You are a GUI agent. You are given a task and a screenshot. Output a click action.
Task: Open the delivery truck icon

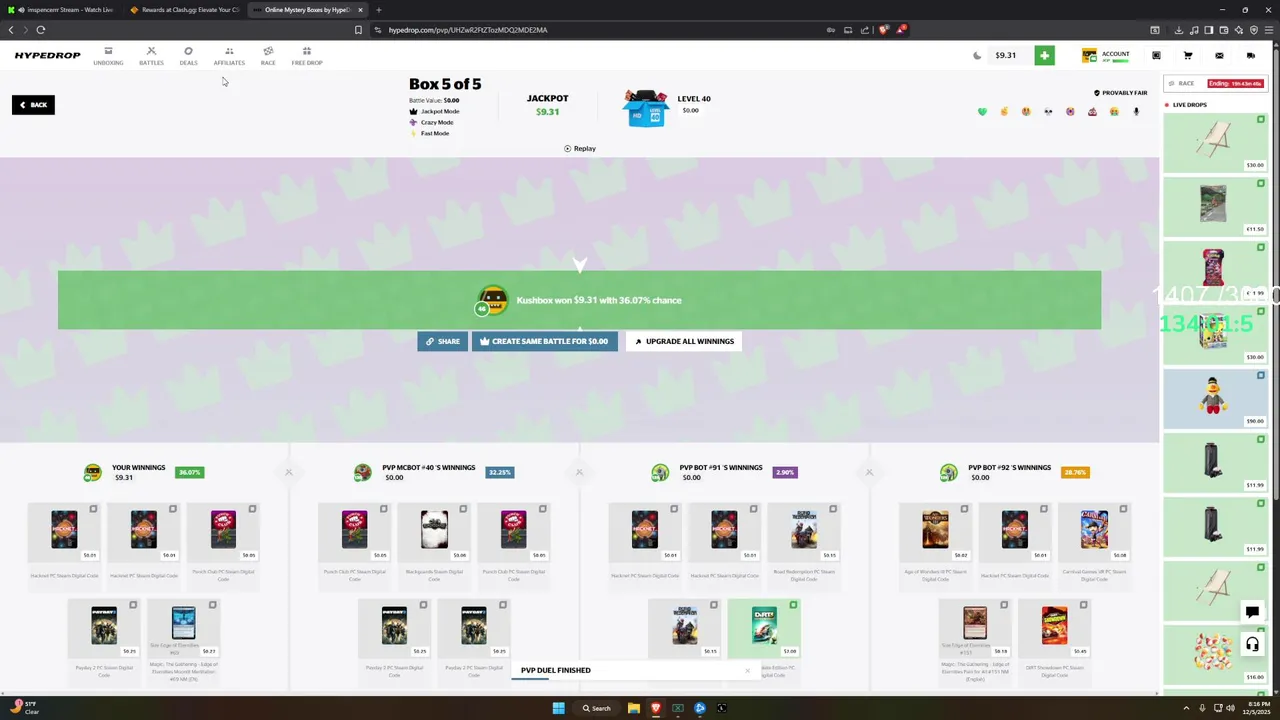click(1250, 56)
